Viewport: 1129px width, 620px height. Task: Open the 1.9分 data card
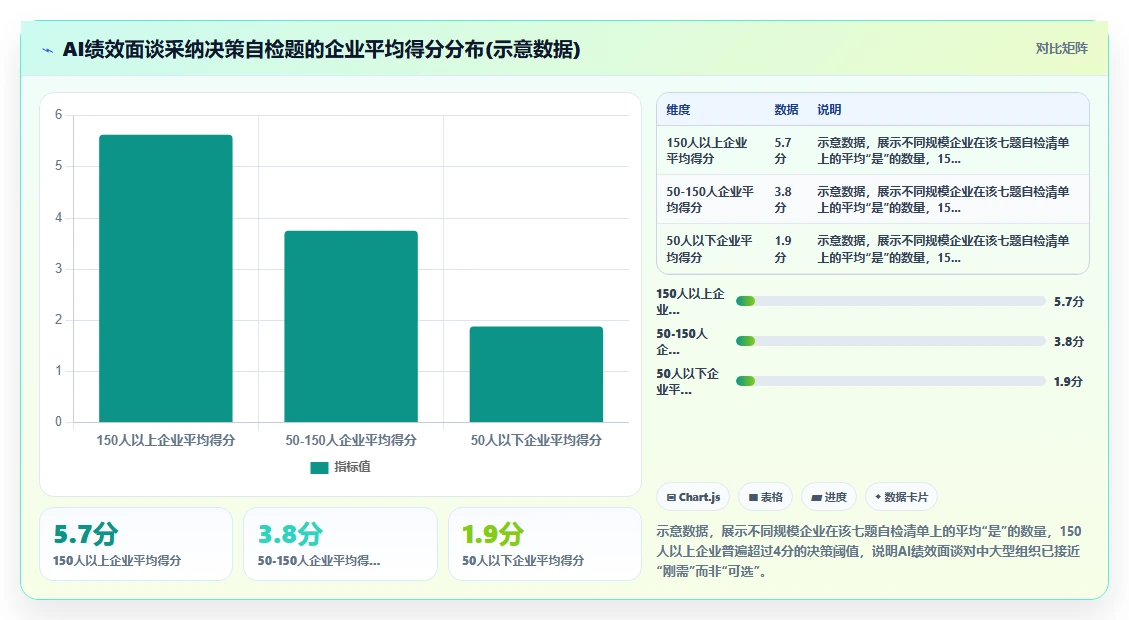point(545,544)
